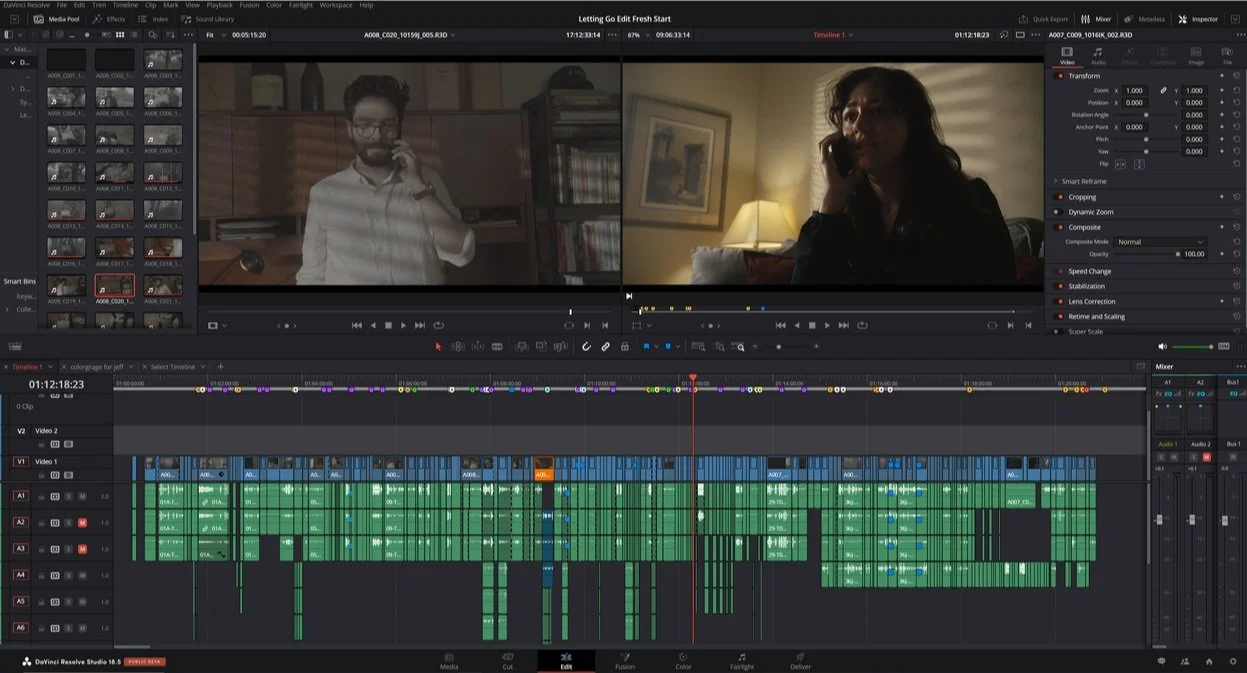Click the zoom link chain icon in Transform
1247x673 pixels.
click(x=1163, y=90)
